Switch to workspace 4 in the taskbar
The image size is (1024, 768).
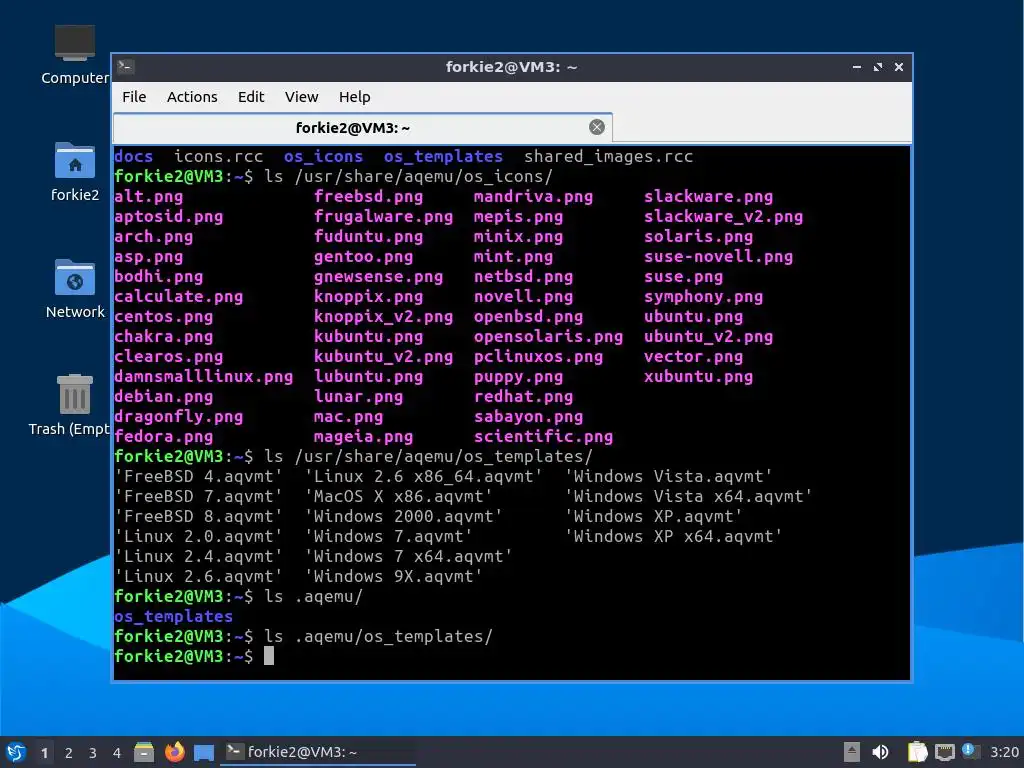tap(117, 753)
